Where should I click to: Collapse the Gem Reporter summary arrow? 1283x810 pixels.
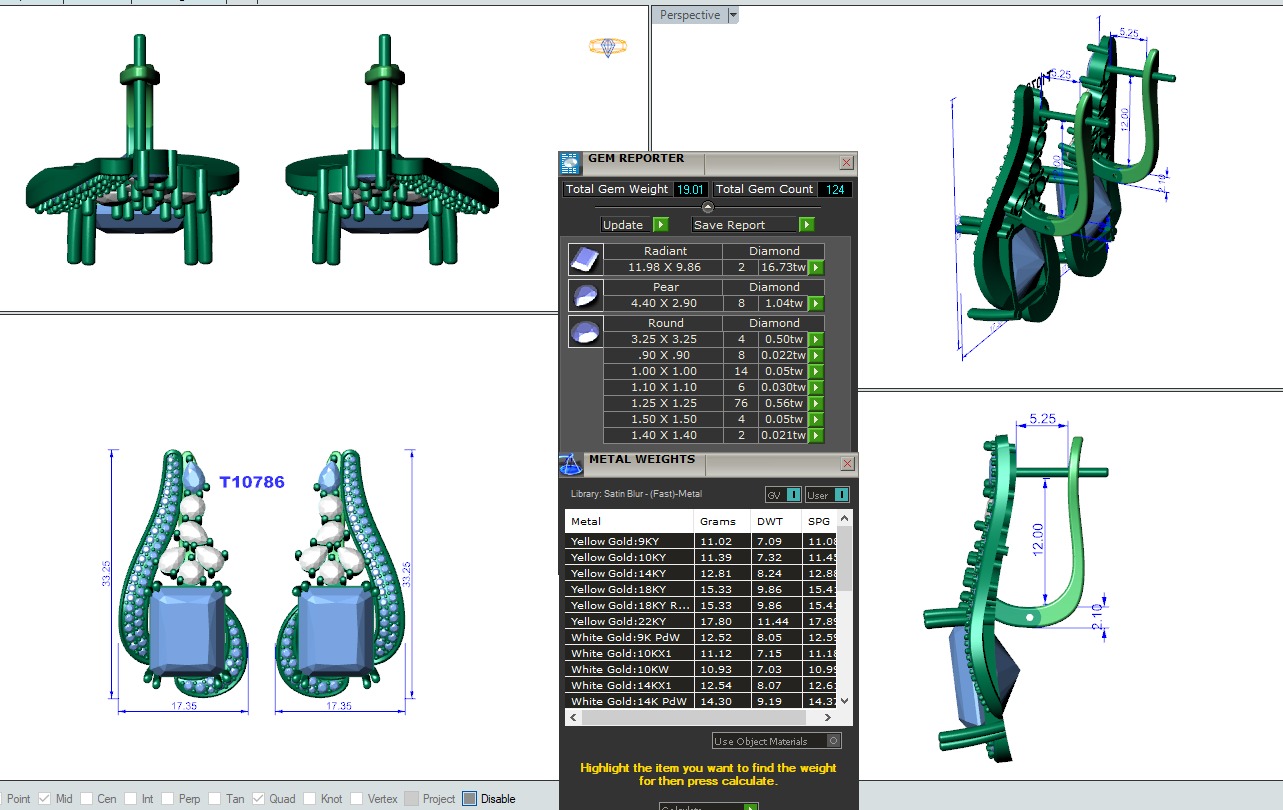(x=708, y=207)
